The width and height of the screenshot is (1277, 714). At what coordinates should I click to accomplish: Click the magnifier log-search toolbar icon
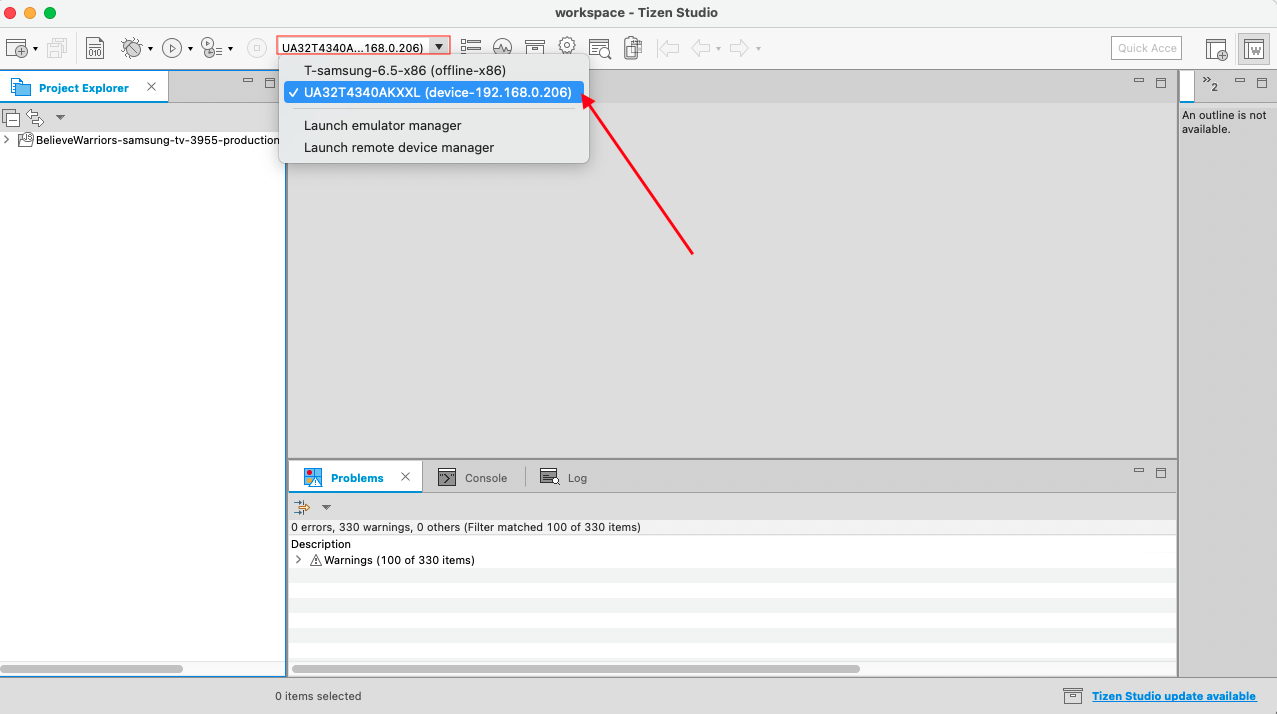point(600,47)
